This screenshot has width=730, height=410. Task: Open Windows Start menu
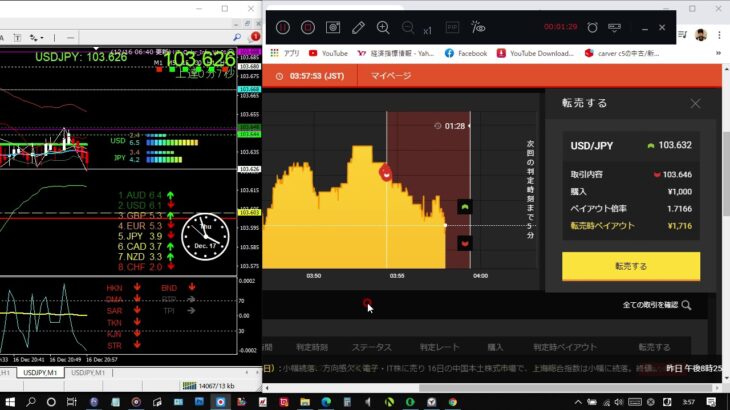[x=11, y=401]
